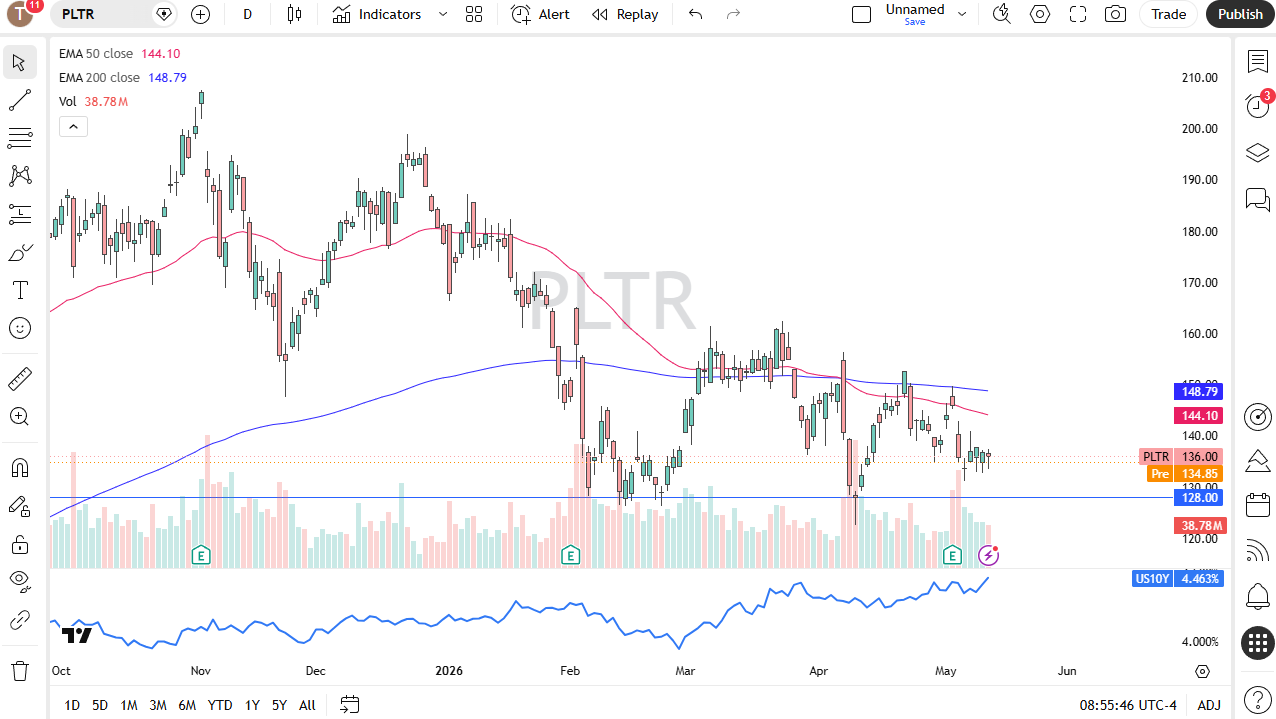This screenshot has height=719, width=1276.
Task: Open the Trade panel
Action: click(1168, 14)
